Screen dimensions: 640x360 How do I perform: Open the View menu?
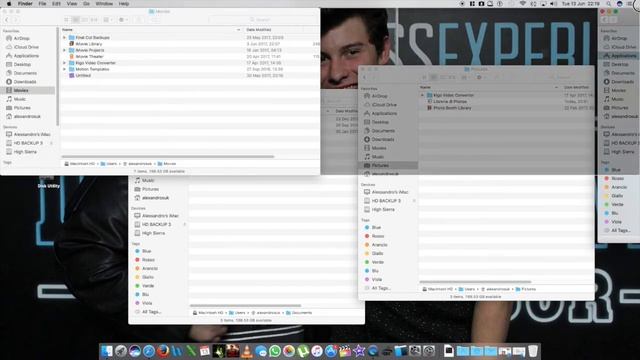(x=72, y=4)
